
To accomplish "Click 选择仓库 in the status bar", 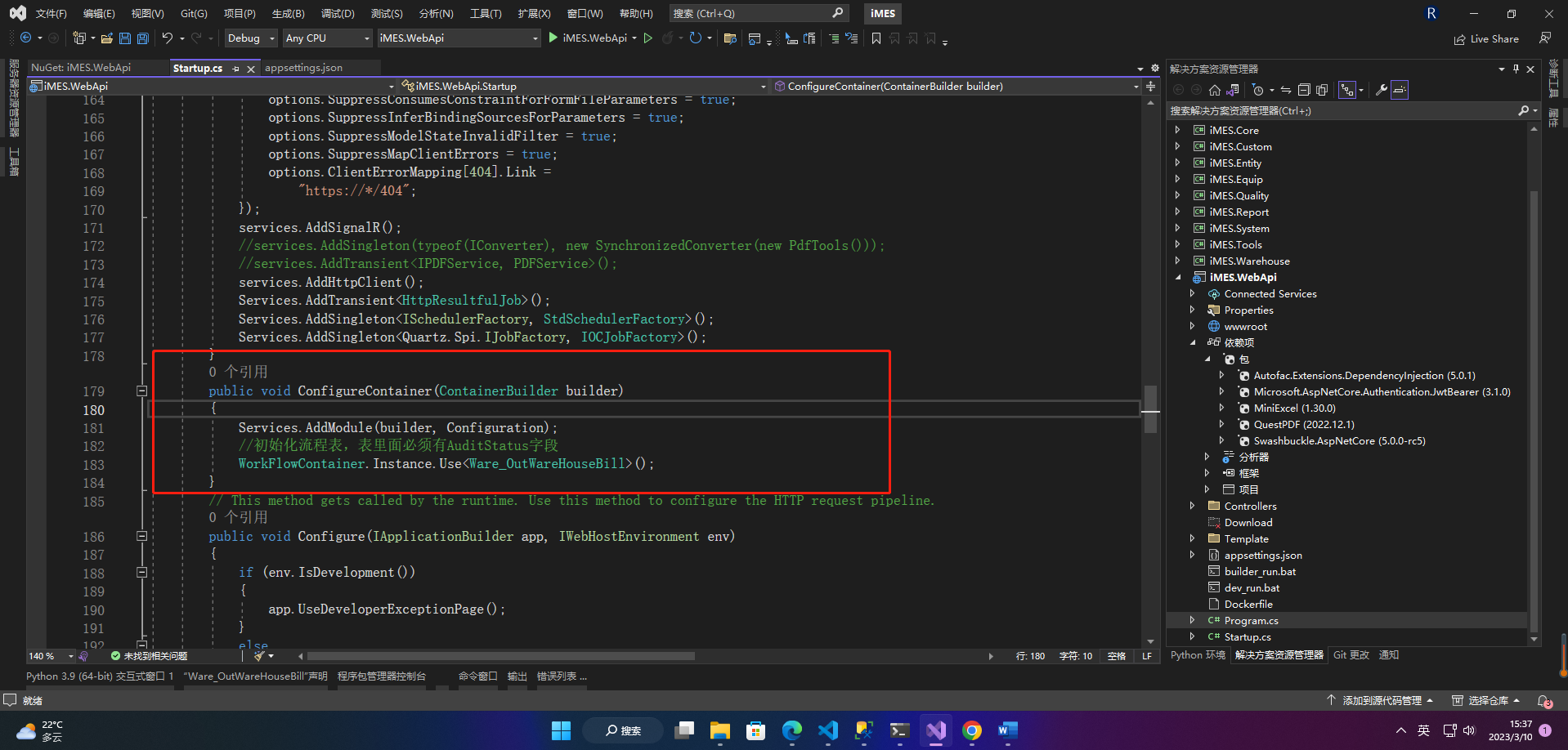I will click(1486, 700).
